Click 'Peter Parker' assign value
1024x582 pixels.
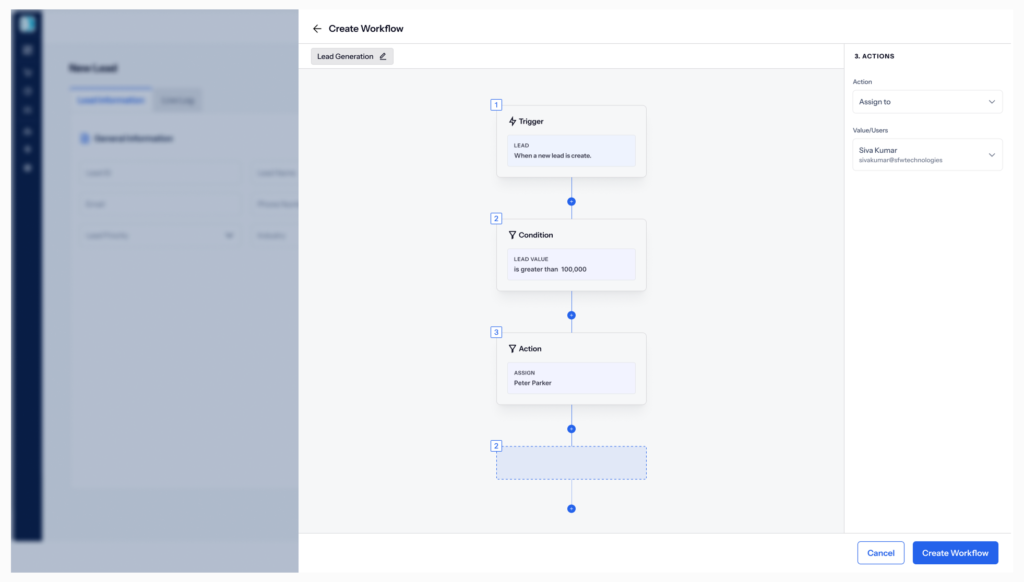[532, 383]
